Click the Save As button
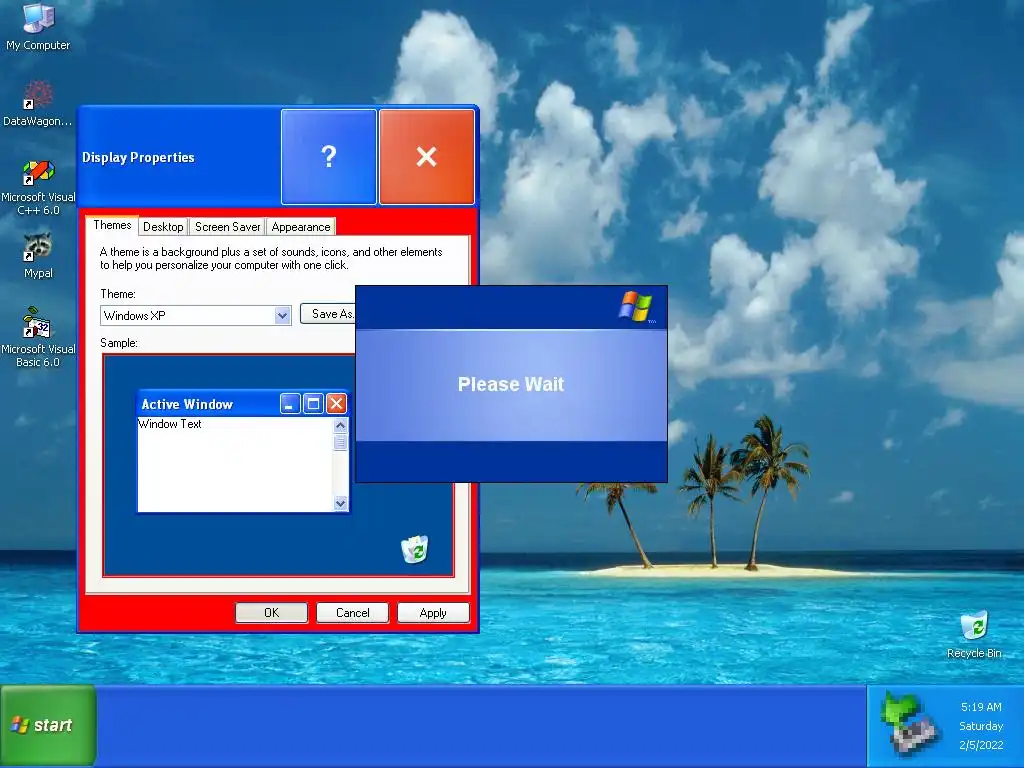 [328, 313]
